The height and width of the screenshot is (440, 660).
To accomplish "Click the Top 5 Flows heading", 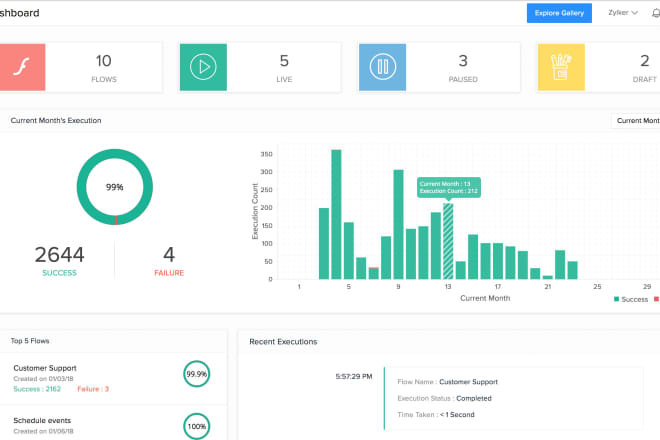I will point(30,341).
